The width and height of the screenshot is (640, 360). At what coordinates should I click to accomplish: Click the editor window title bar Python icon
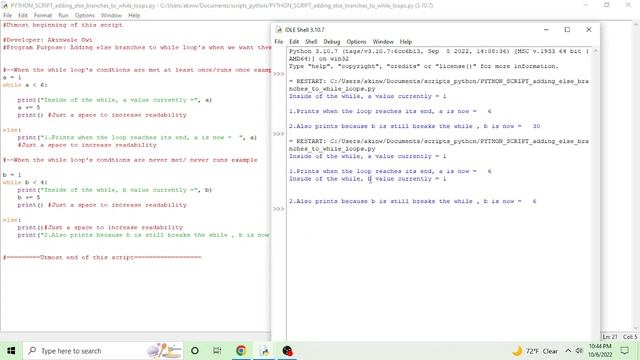(4, 5)
